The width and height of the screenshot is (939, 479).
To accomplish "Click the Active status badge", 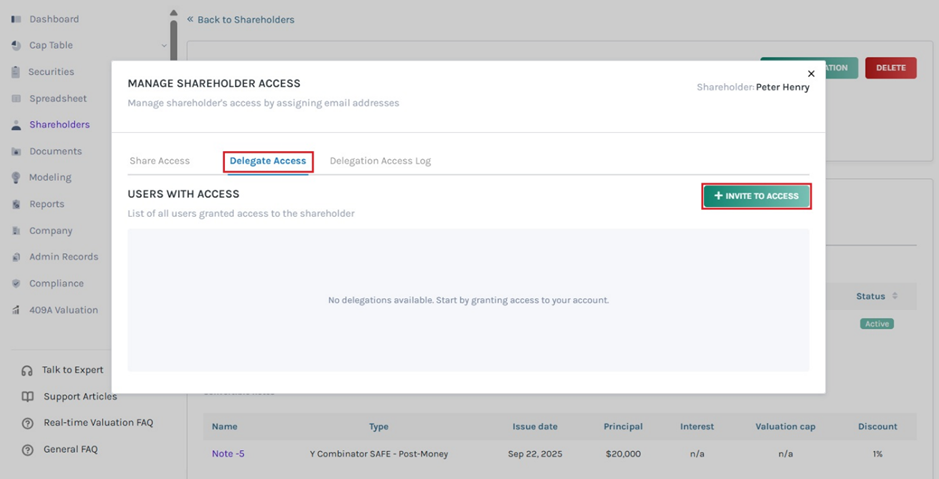I will coord(877,324).
